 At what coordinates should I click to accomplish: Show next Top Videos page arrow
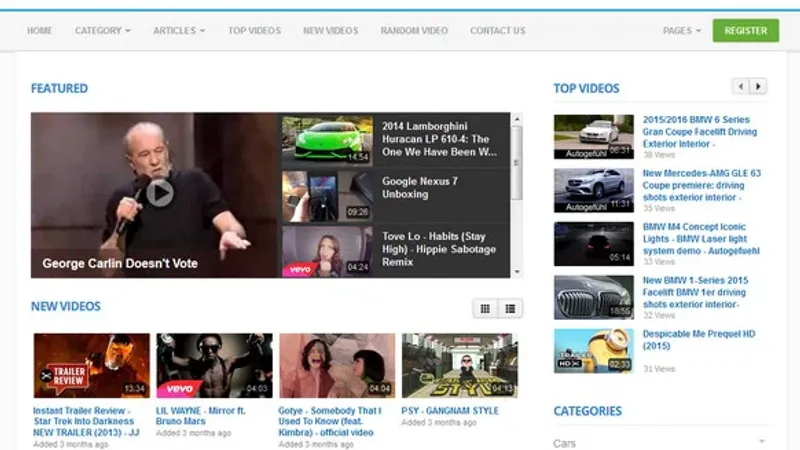coord(758,86)
